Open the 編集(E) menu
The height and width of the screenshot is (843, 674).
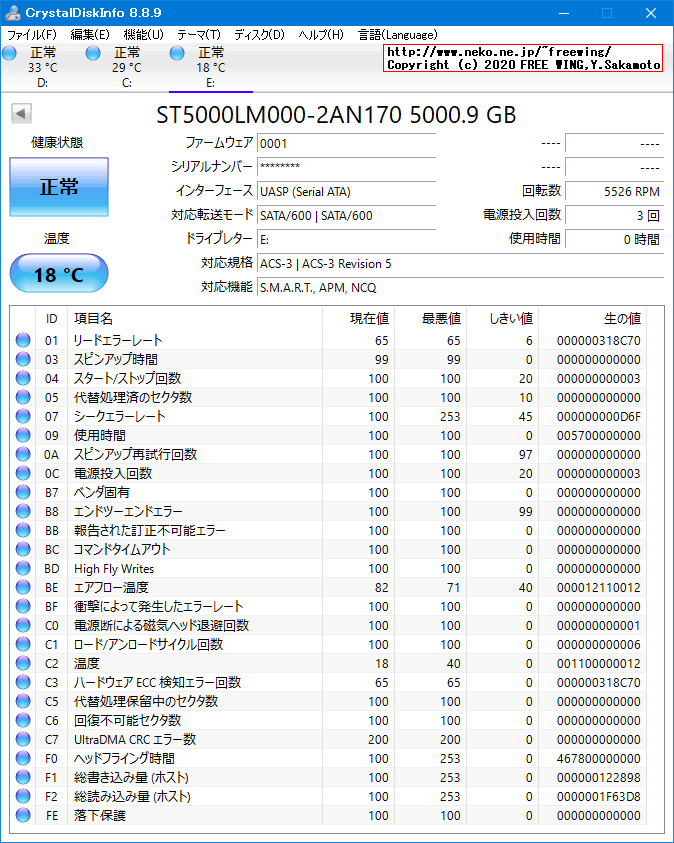click(x=90, y=35)
